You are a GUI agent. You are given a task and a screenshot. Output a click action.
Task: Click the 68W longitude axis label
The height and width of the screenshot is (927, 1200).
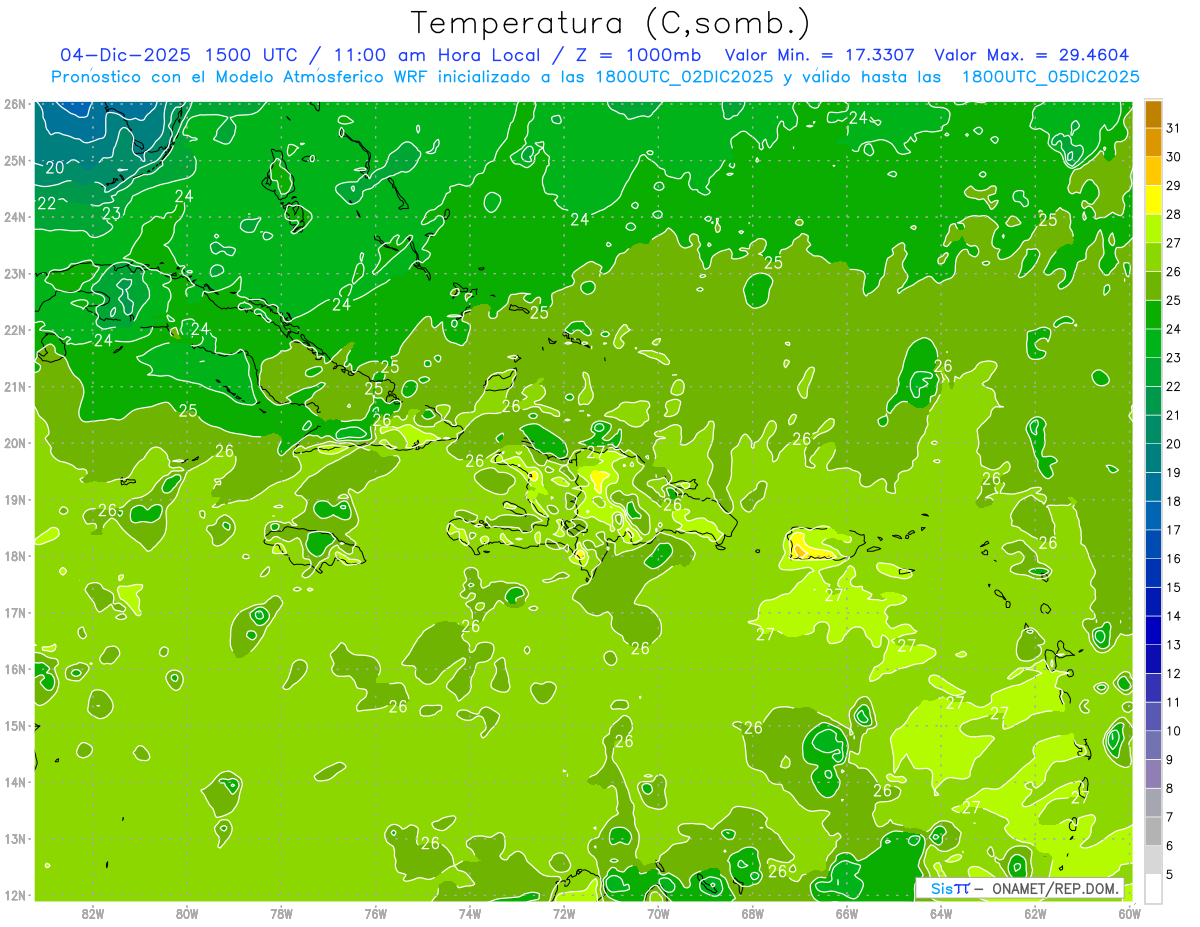(752, 913)
